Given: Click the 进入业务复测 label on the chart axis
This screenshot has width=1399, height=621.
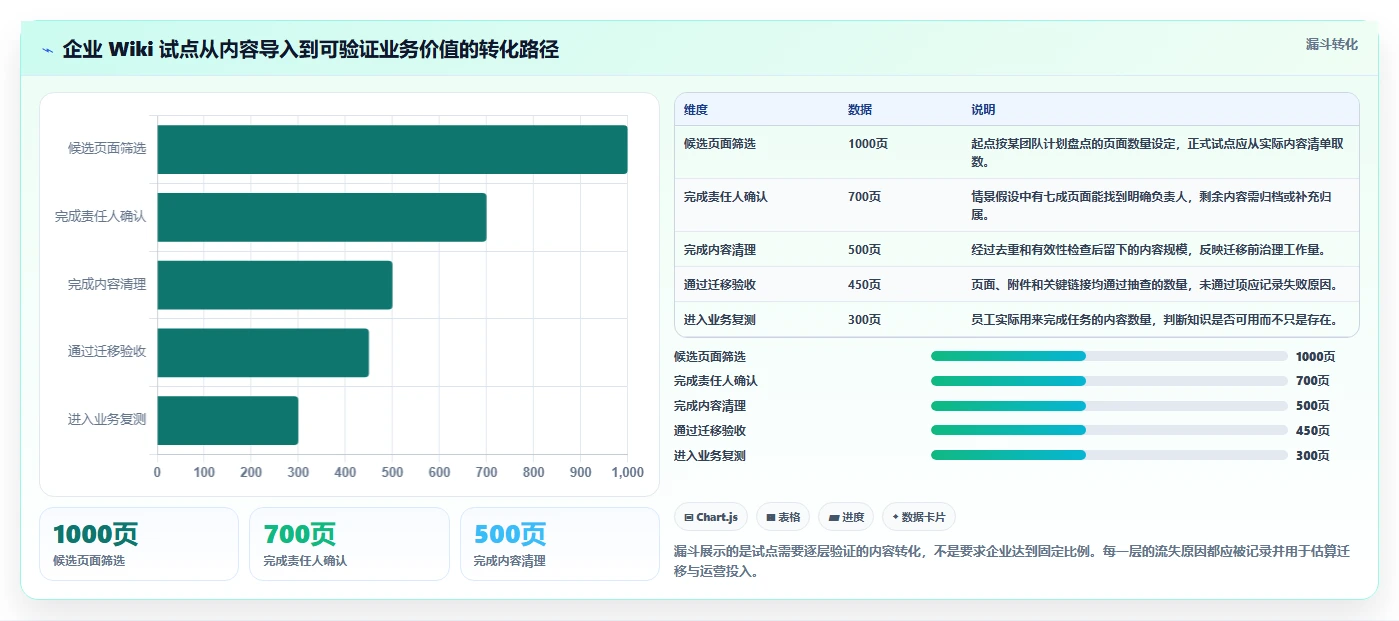Looking at the screenshot, I should pyautogui.click(x=107, y=420).
